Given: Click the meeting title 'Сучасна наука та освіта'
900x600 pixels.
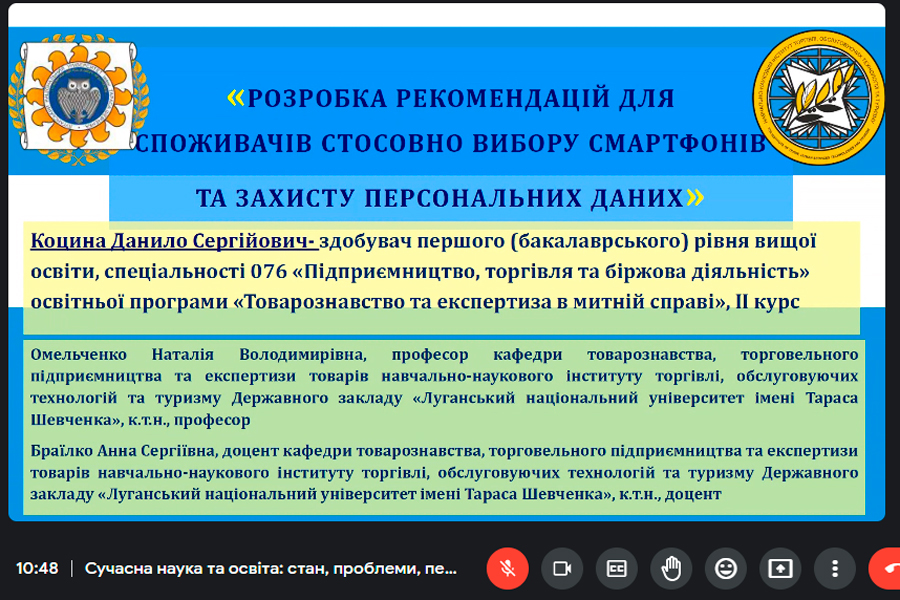Looking at the screenshot, I should click(x=271, y=568).
